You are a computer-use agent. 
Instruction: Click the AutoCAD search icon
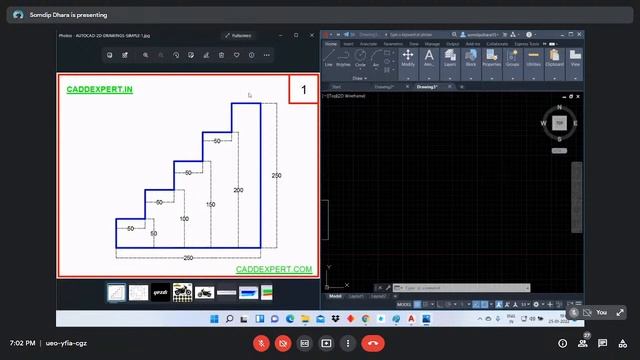pos(454,35)
